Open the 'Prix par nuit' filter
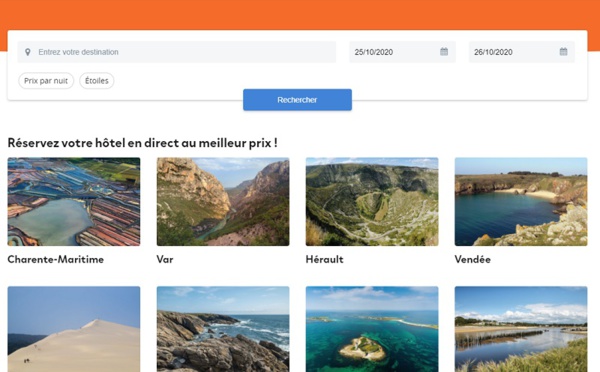Viewport: 600px width, 372px height. (46, 81)
